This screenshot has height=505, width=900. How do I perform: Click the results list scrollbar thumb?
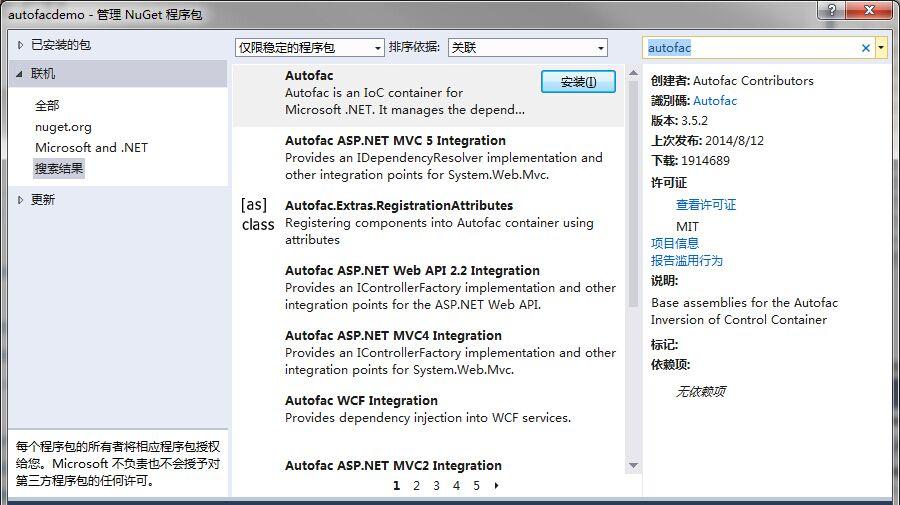pyautogui.click(x=633, y=193)
